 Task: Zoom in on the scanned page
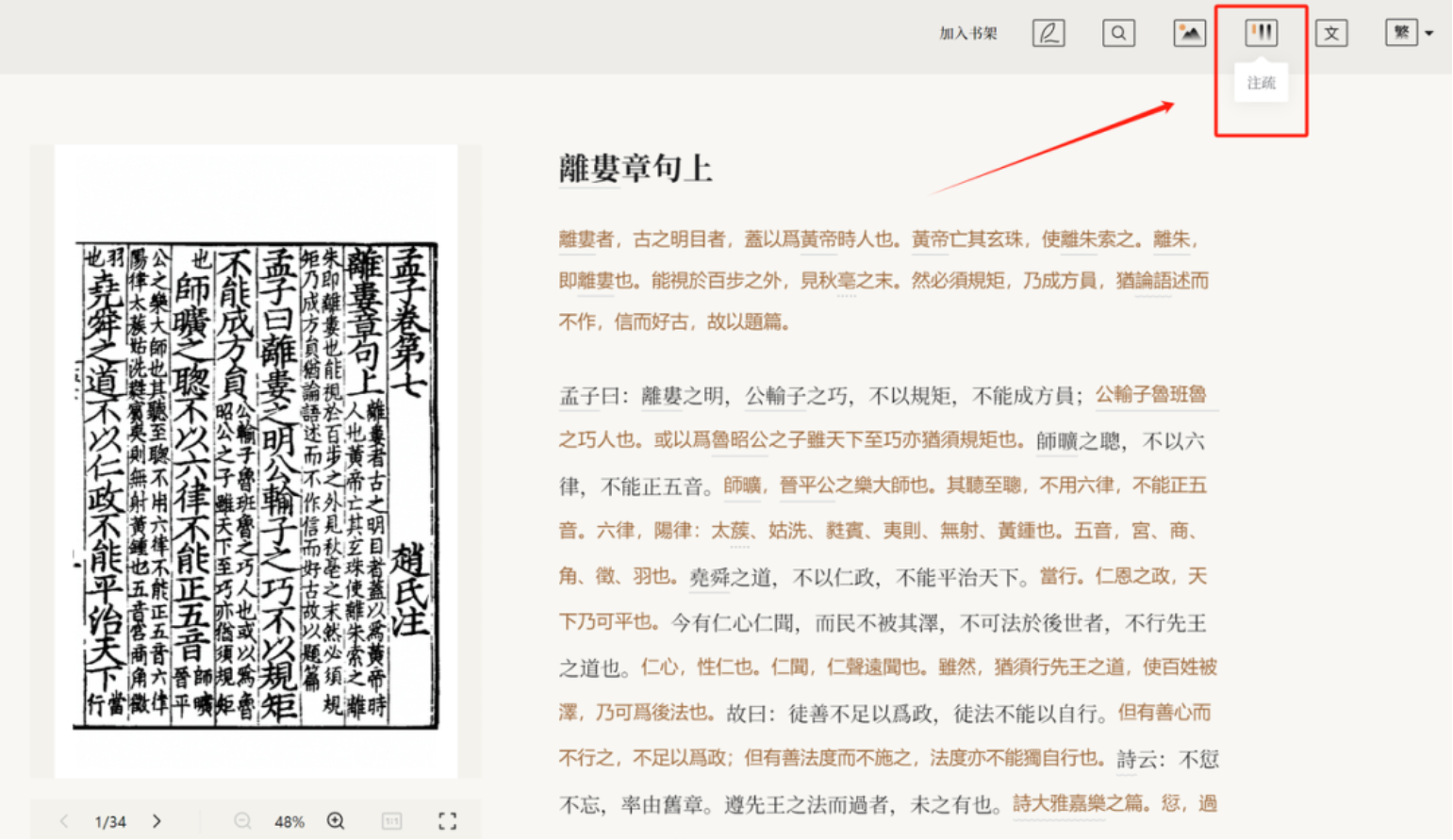coord(336,821)
